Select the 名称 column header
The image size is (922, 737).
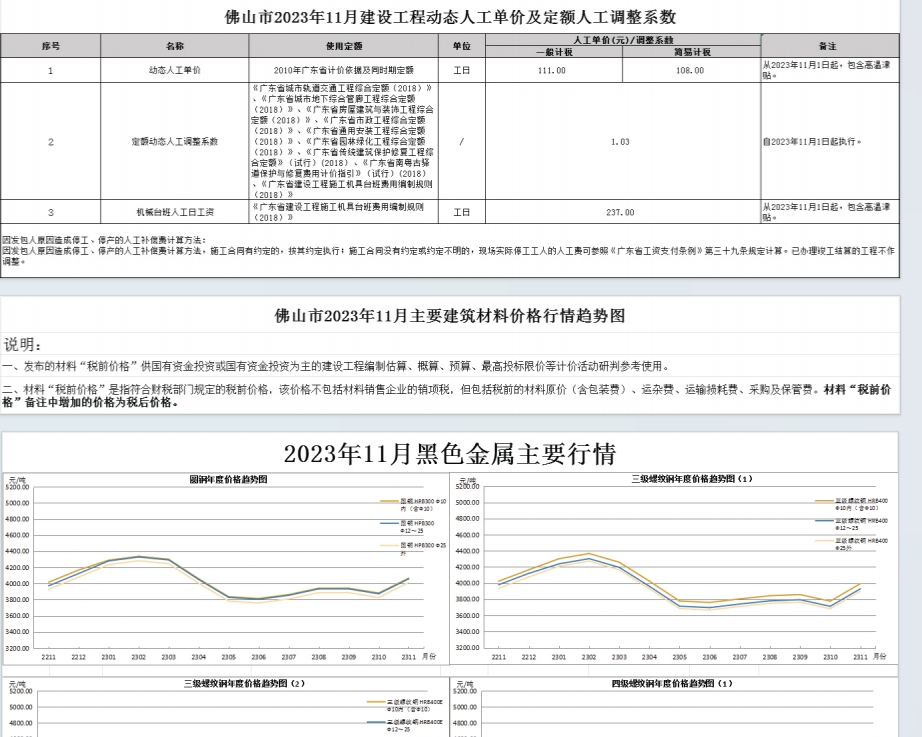(175, 46)
